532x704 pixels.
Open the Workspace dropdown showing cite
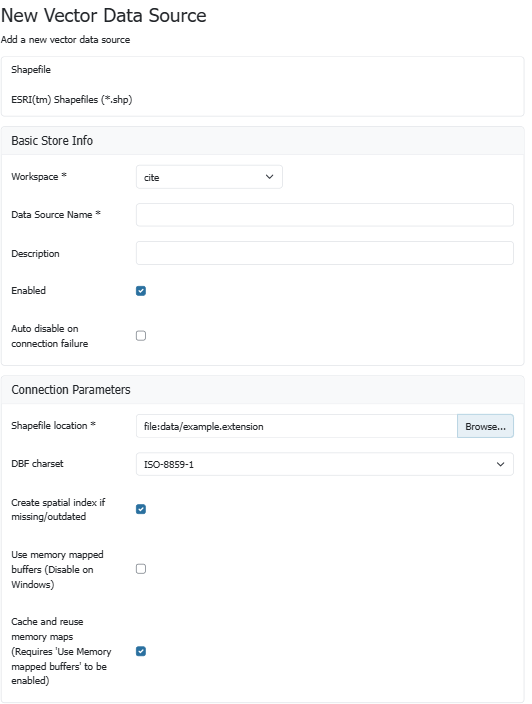coord(209,177)
